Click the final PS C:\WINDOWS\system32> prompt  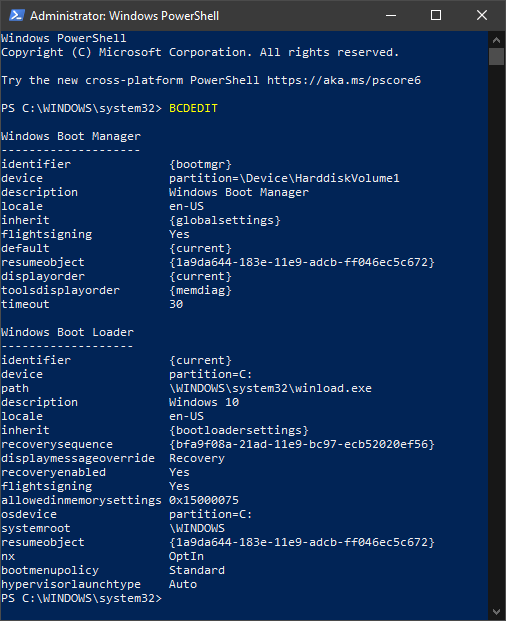[x=82, y=598]
